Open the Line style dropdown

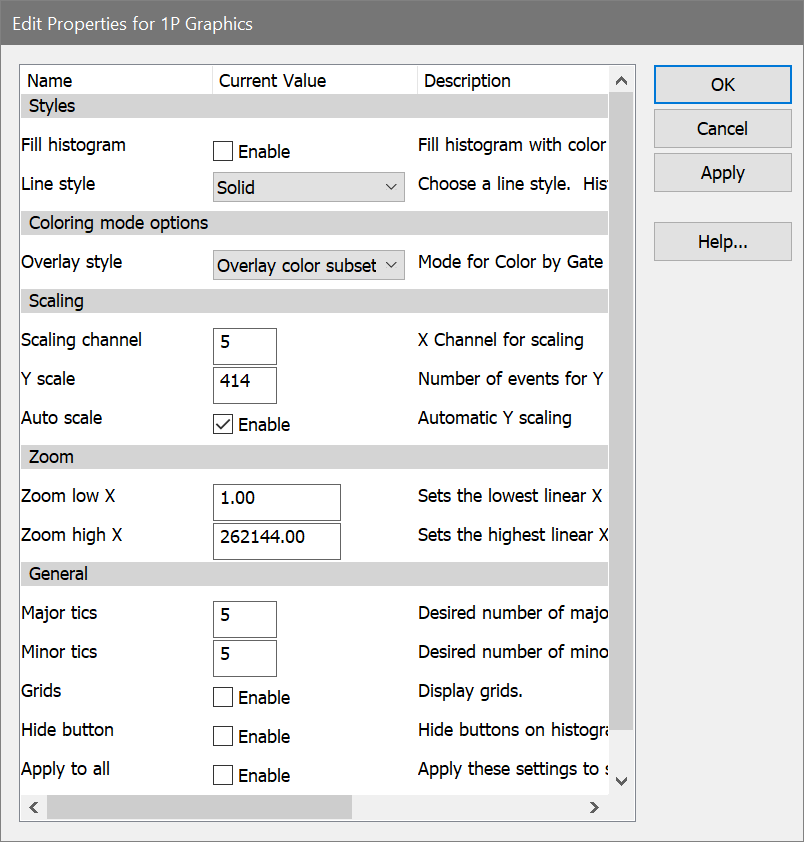tap(309, 187)
